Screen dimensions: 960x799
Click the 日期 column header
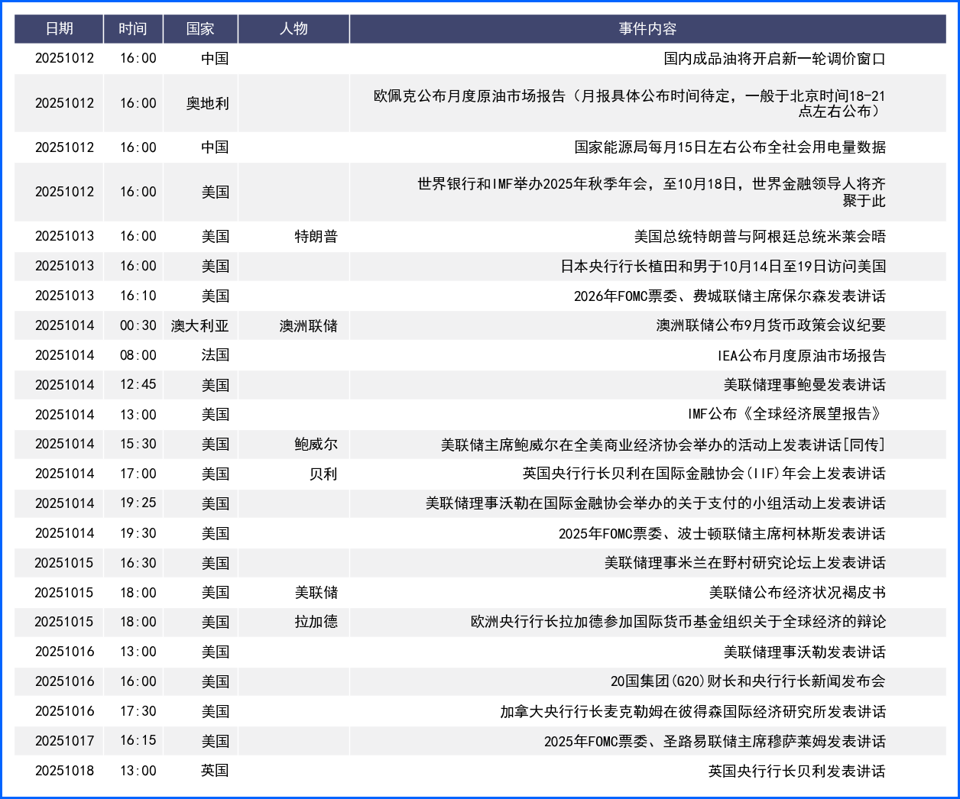[x=59, y=29]
